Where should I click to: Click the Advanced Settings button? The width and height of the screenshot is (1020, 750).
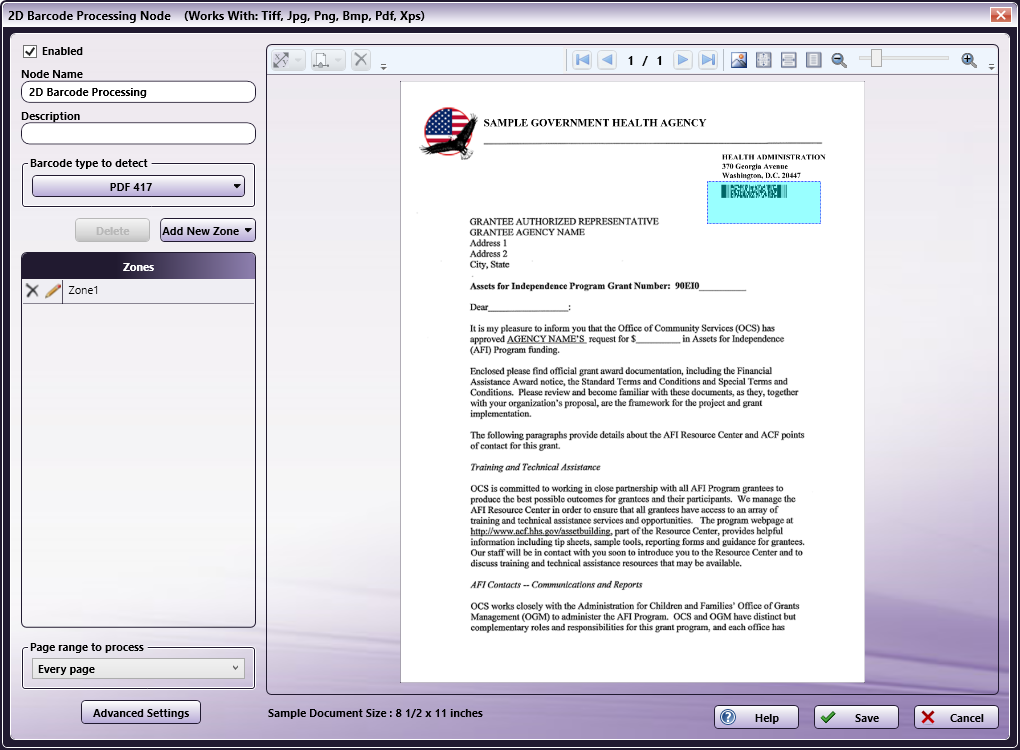coord(141,713)
